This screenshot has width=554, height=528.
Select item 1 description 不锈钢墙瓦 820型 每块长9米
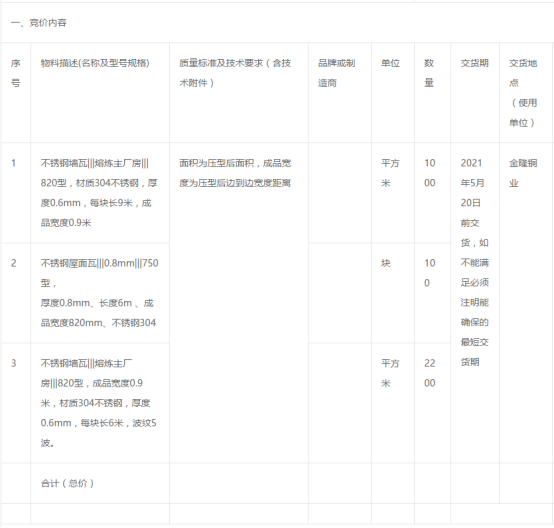click(x=99, y=193)
